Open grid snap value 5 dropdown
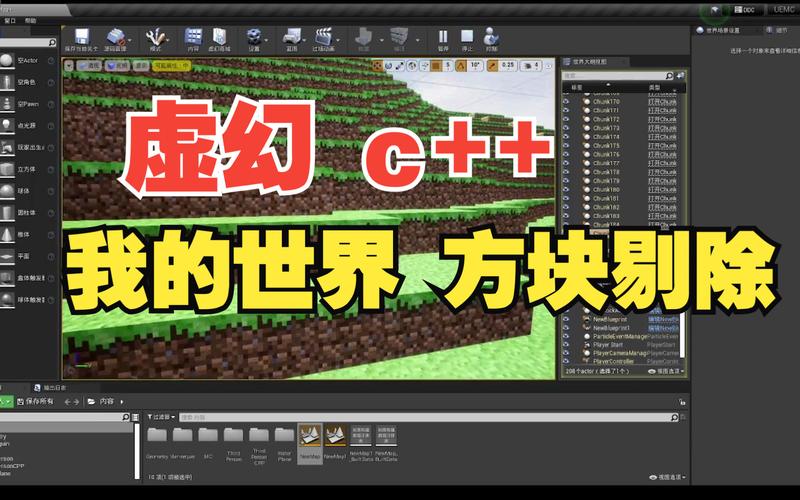This screenshot has height=500, width=800. (448, 66)
